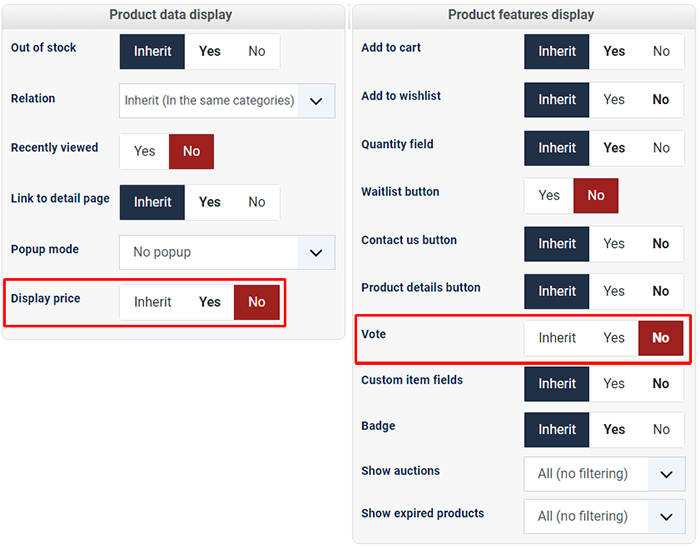Viewport: 700px width, 549px height.
Task: Choose Yes for Add to wishlist
Action: tap(614, 100)
